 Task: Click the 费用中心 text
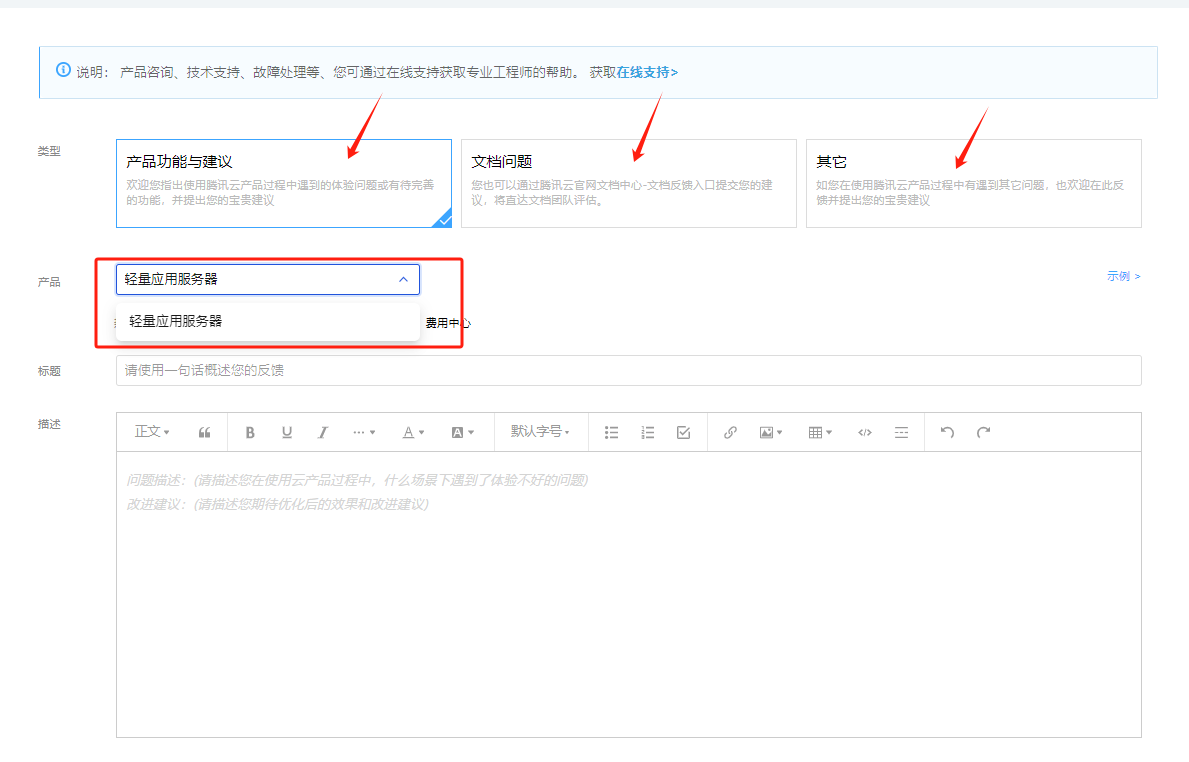[447, 323]
